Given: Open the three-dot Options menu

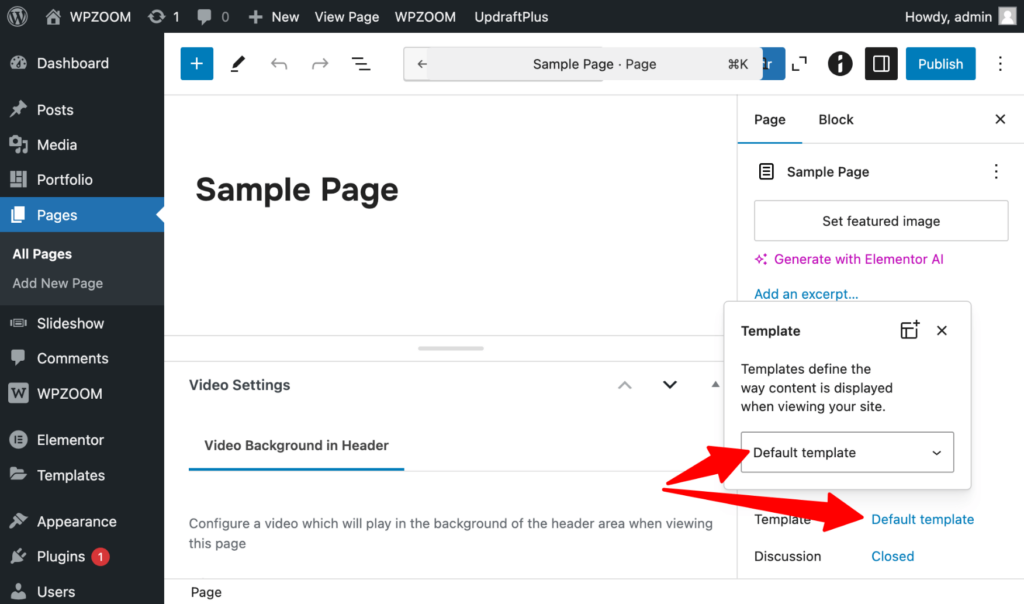Looking at the screenshot, I should pyautogui.click(x=1000, y=64).
